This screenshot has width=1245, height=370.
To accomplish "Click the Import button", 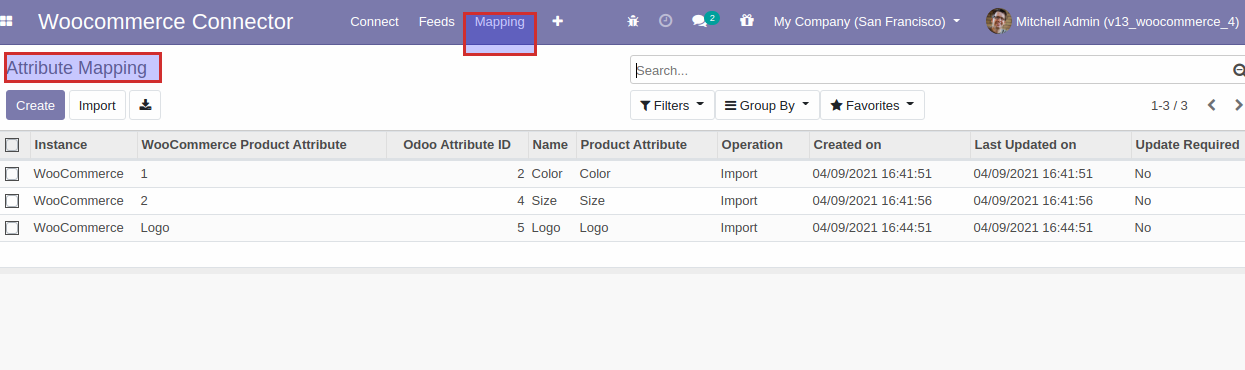I will pyautogui.click(x=97, y=105).
